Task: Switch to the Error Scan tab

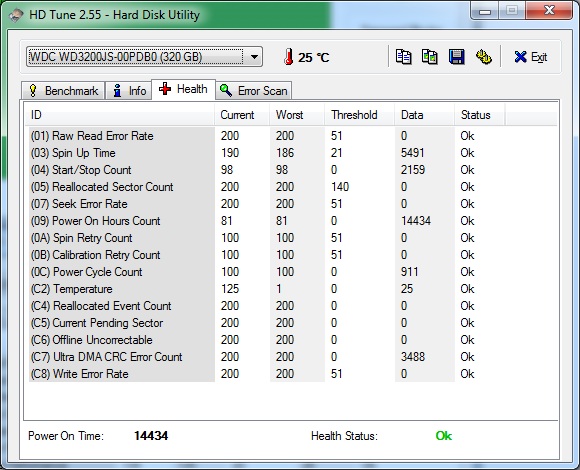Action: (254, 91)
